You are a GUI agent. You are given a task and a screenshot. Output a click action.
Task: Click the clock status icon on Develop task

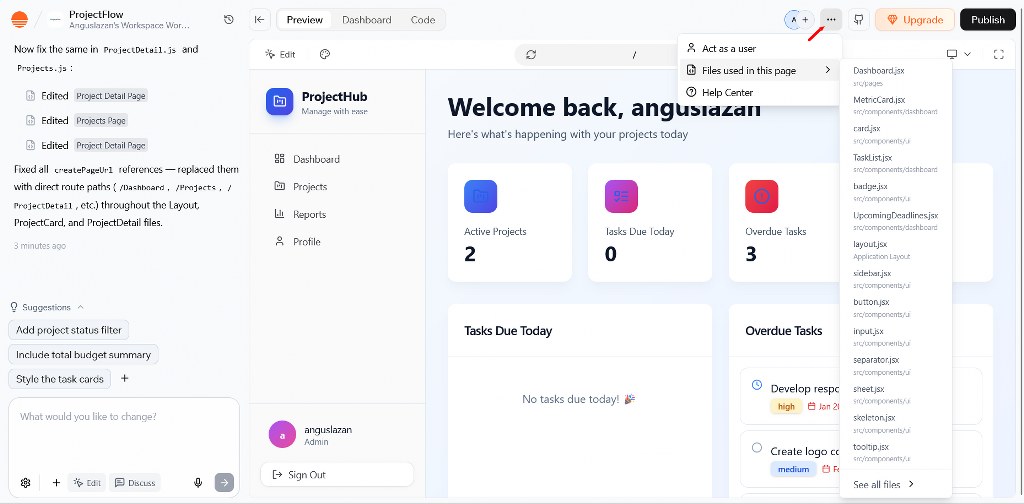[x=757, y=385]
